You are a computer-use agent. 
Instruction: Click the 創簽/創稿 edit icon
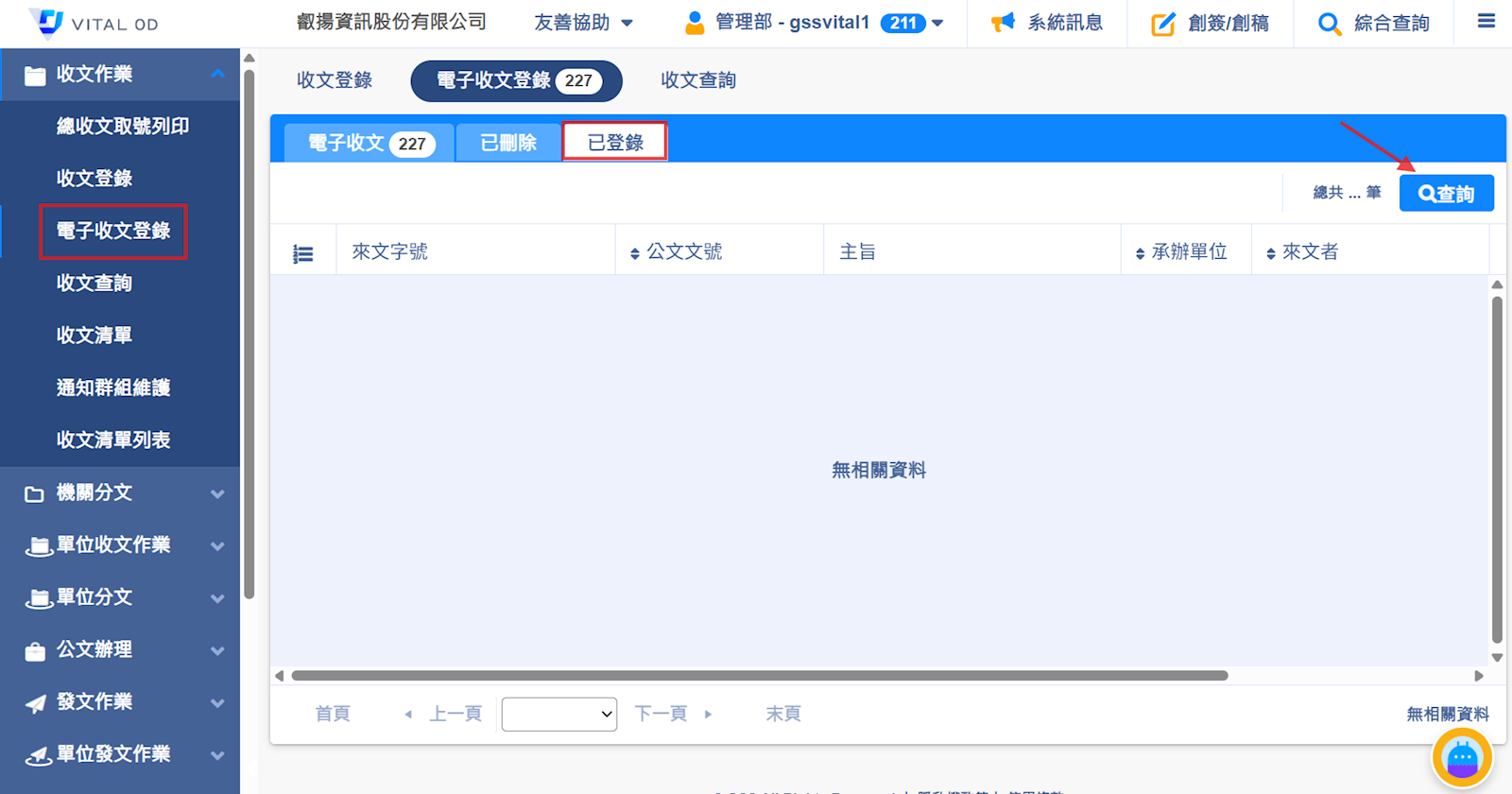(x=1162, y=24)
